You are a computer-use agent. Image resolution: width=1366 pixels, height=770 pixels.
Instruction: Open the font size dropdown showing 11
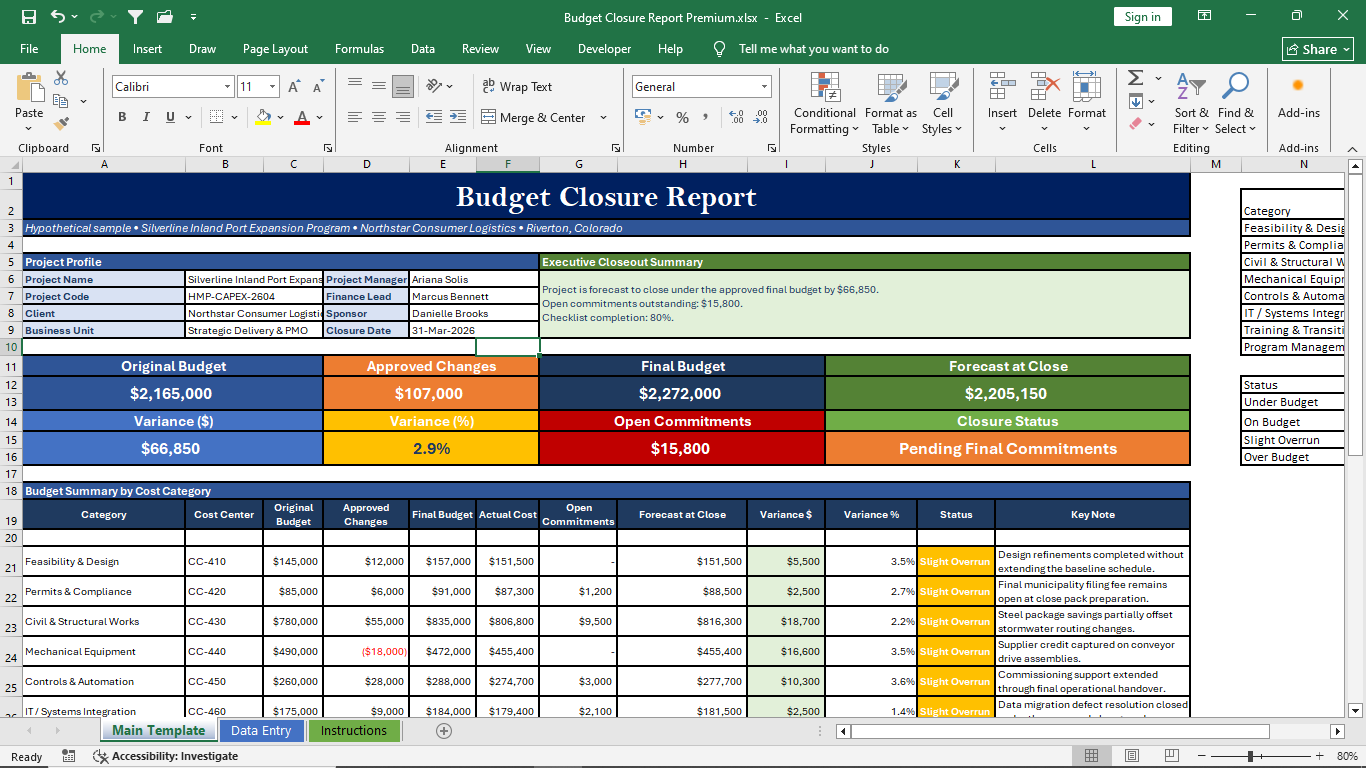[x=273, y=87]
